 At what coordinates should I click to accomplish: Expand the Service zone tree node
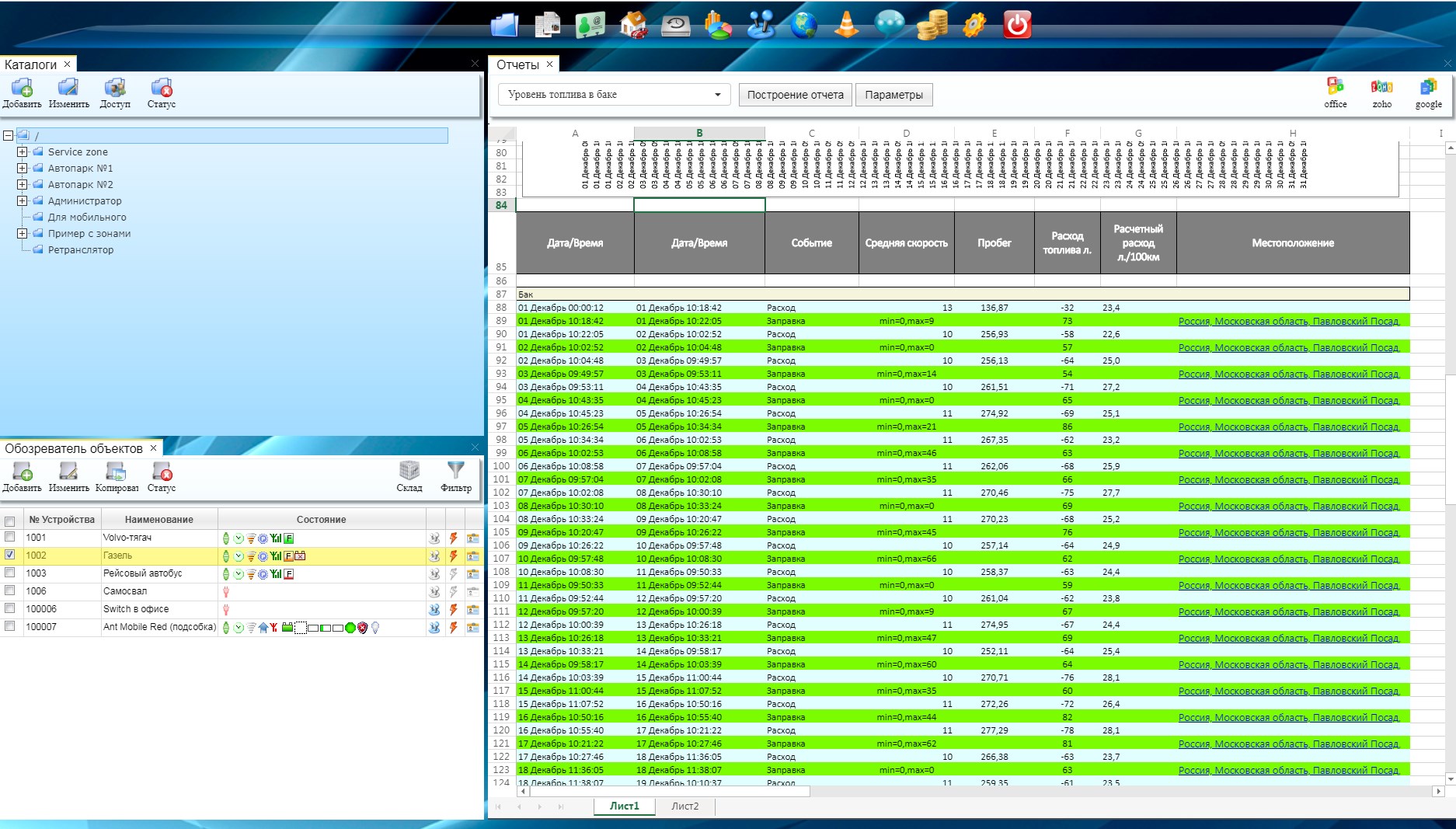(23, 152)
